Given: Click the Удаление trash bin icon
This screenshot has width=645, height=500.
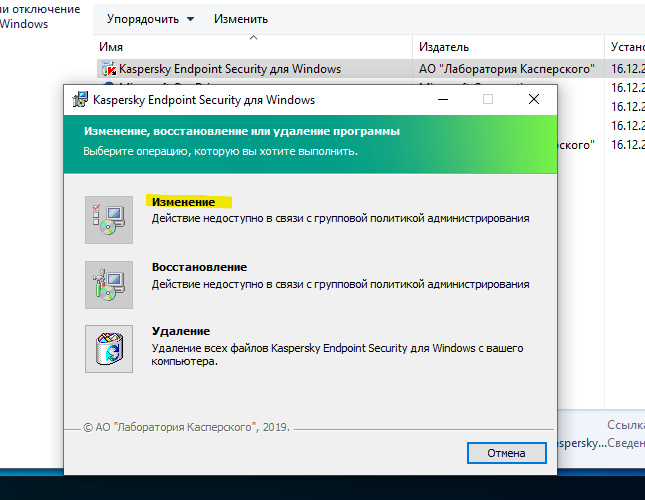Looking at the screenshot, I should click(109, 349).
